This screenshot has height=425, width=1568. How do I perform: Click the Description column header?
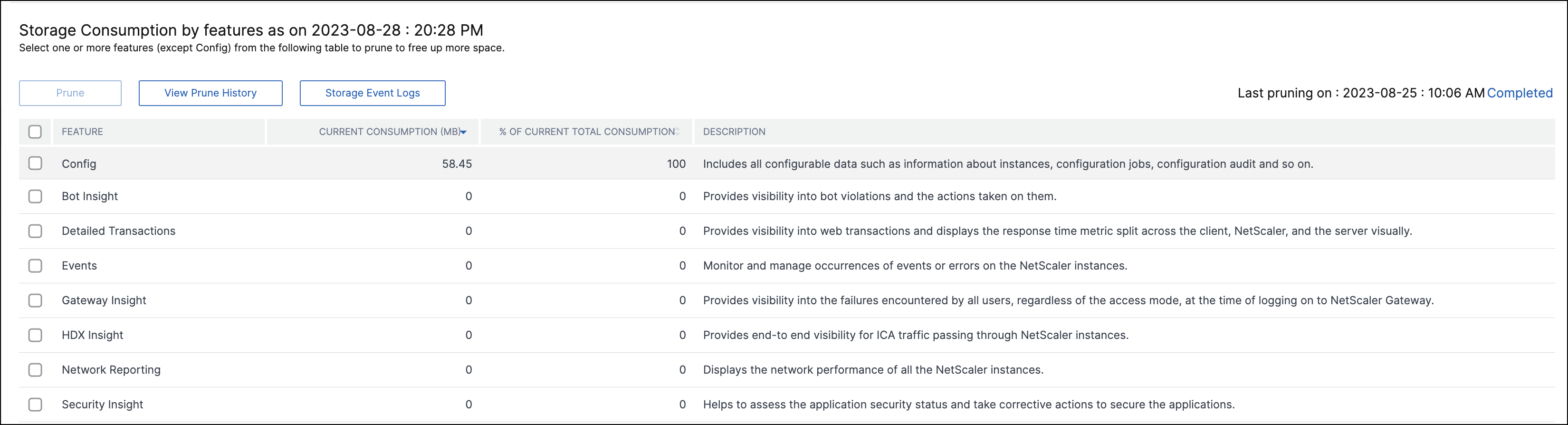click(734, 132)
